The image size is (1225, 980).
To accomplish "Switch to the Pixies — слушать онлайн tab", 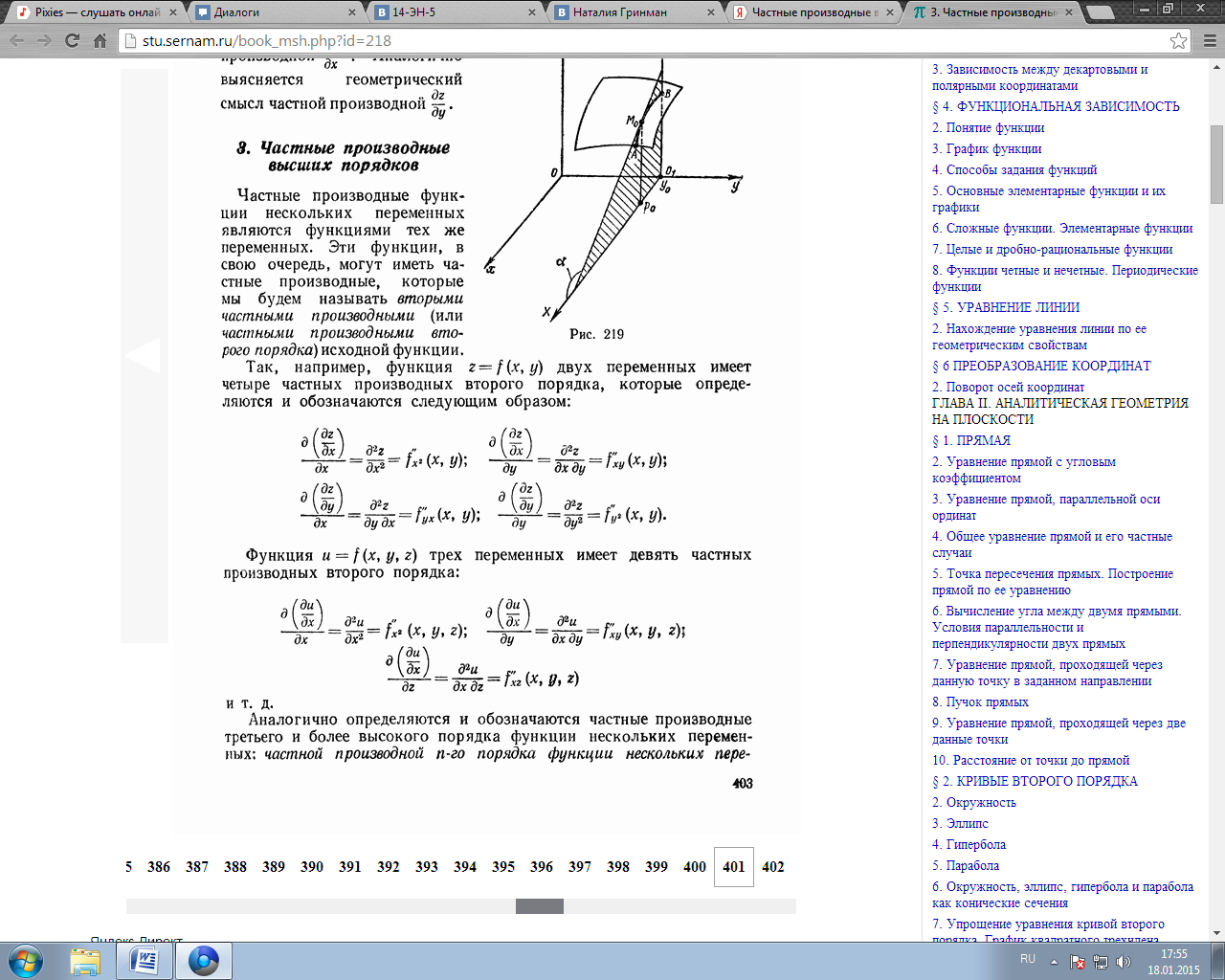I will pos(96,12).
